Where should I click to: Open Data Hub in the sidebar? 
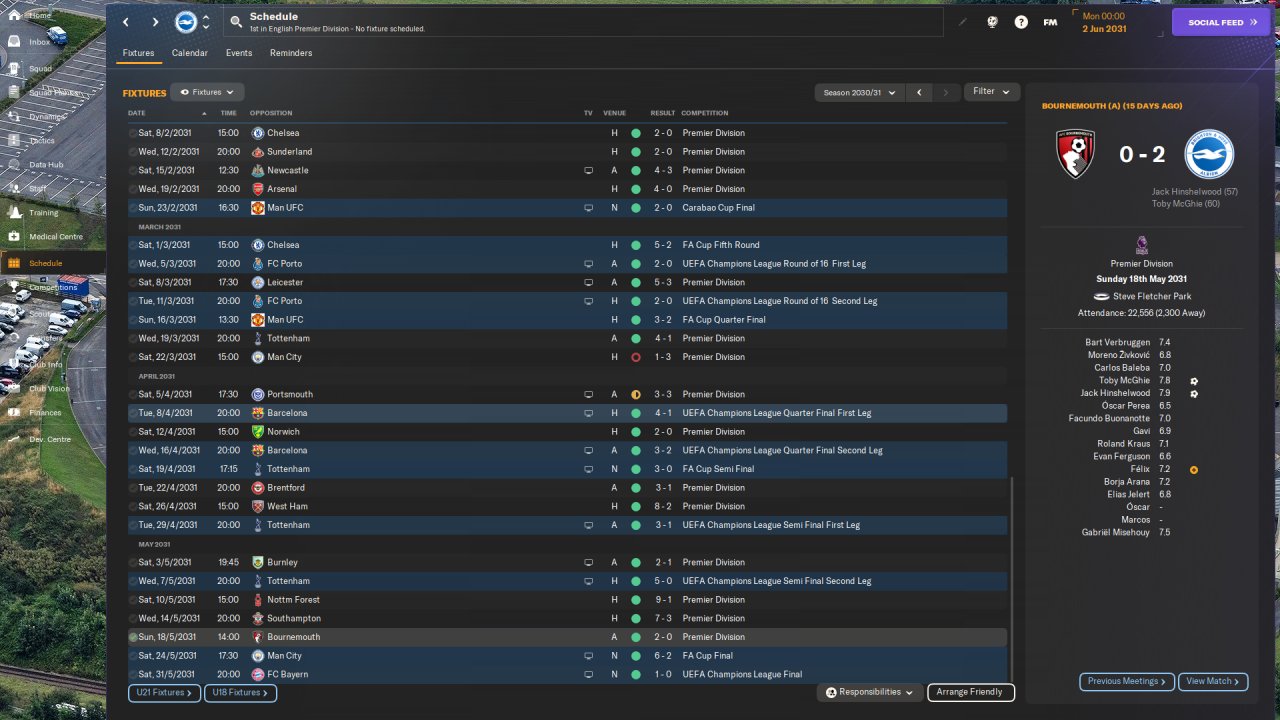coord(46,164)
